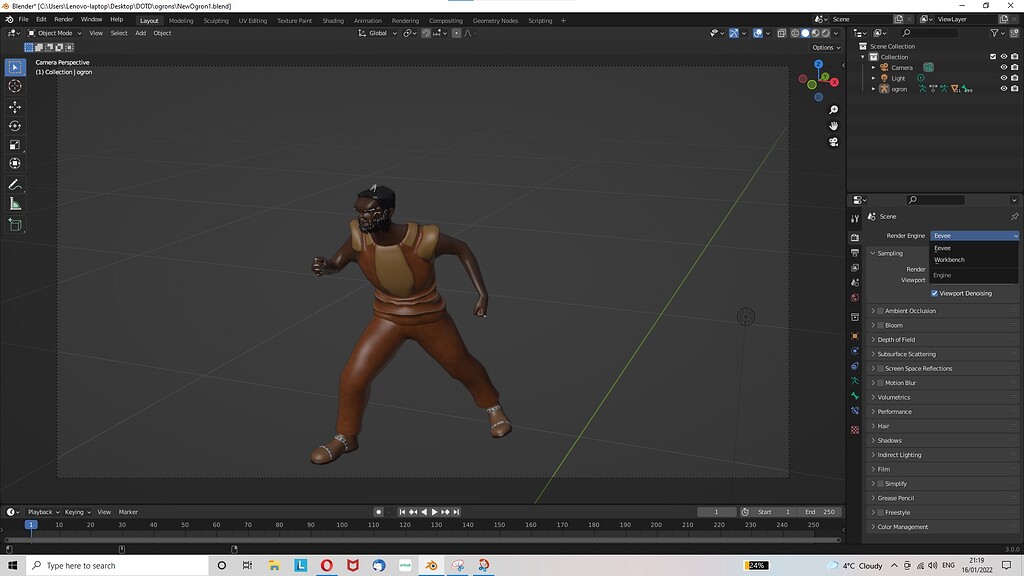This screenshot has height=576, width=1024.
Task: Expand the ogron item in outliner
Action: 873,89
